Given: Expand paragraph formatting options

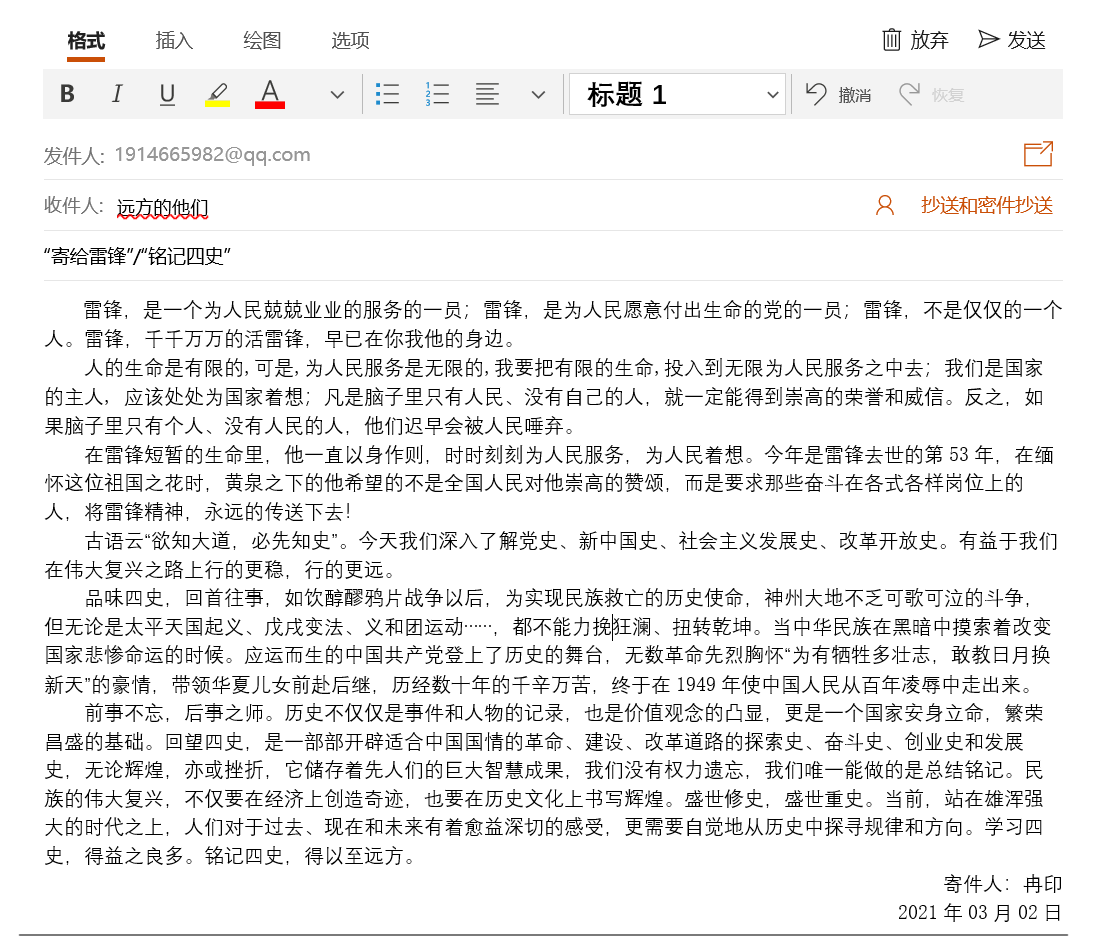Looking at the screenshot, I should tap(538, 95).
